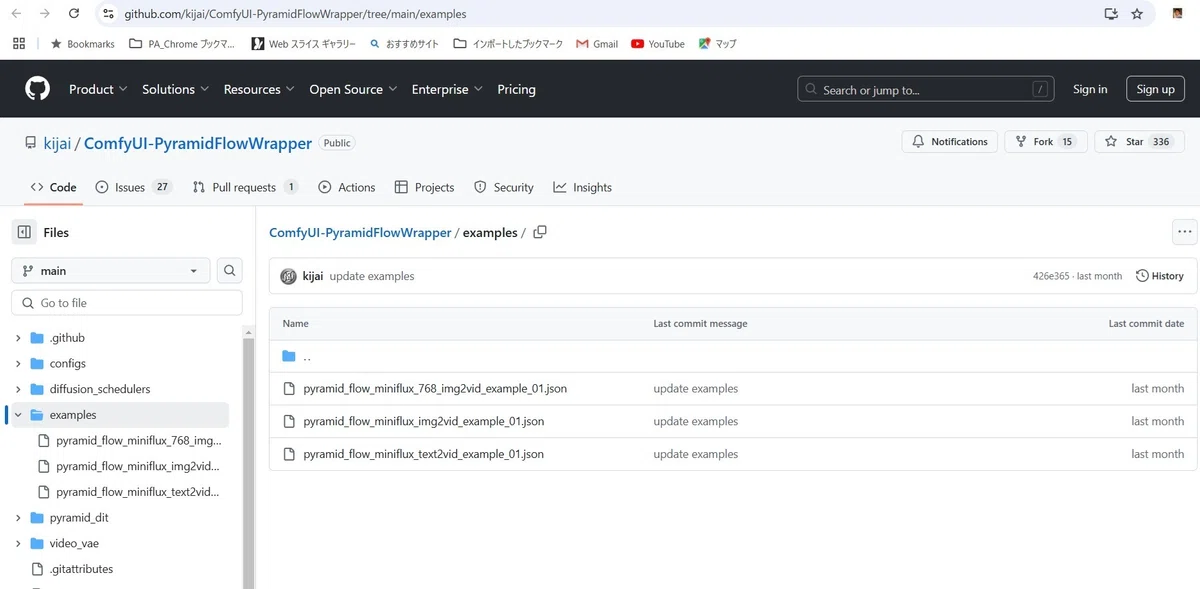Click the install app icon in the address bar
The height and width of the screenshot is (589, 1200).
1111,14
